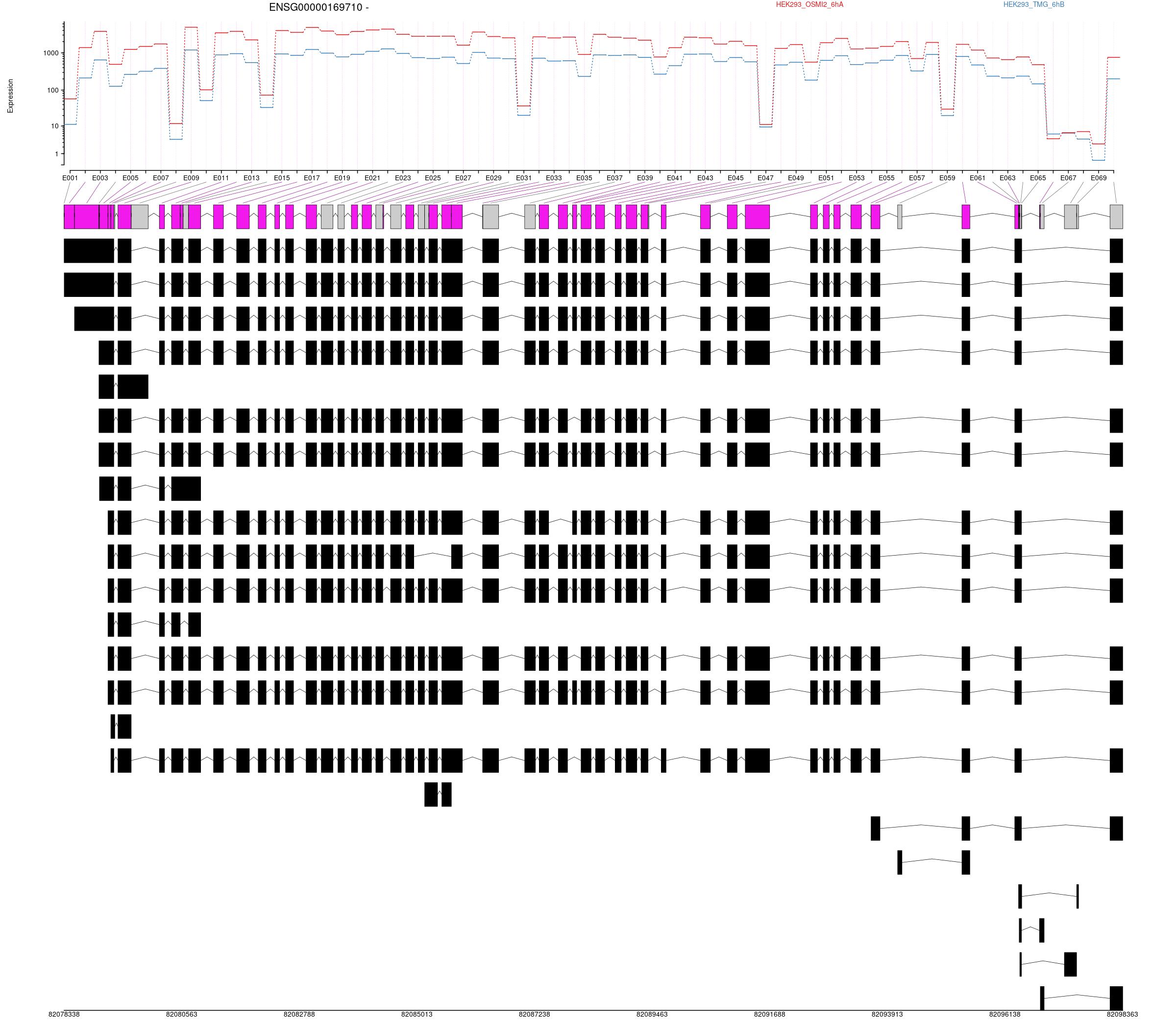Click exon label E061
Screen dimensions: 1176x1024
pos(977,178)
